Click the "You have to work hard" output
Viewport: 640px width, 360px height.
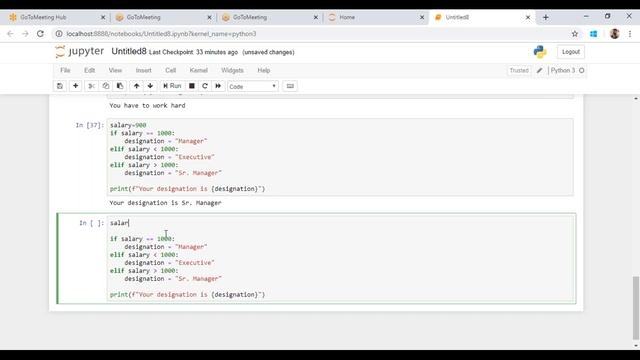147,105
